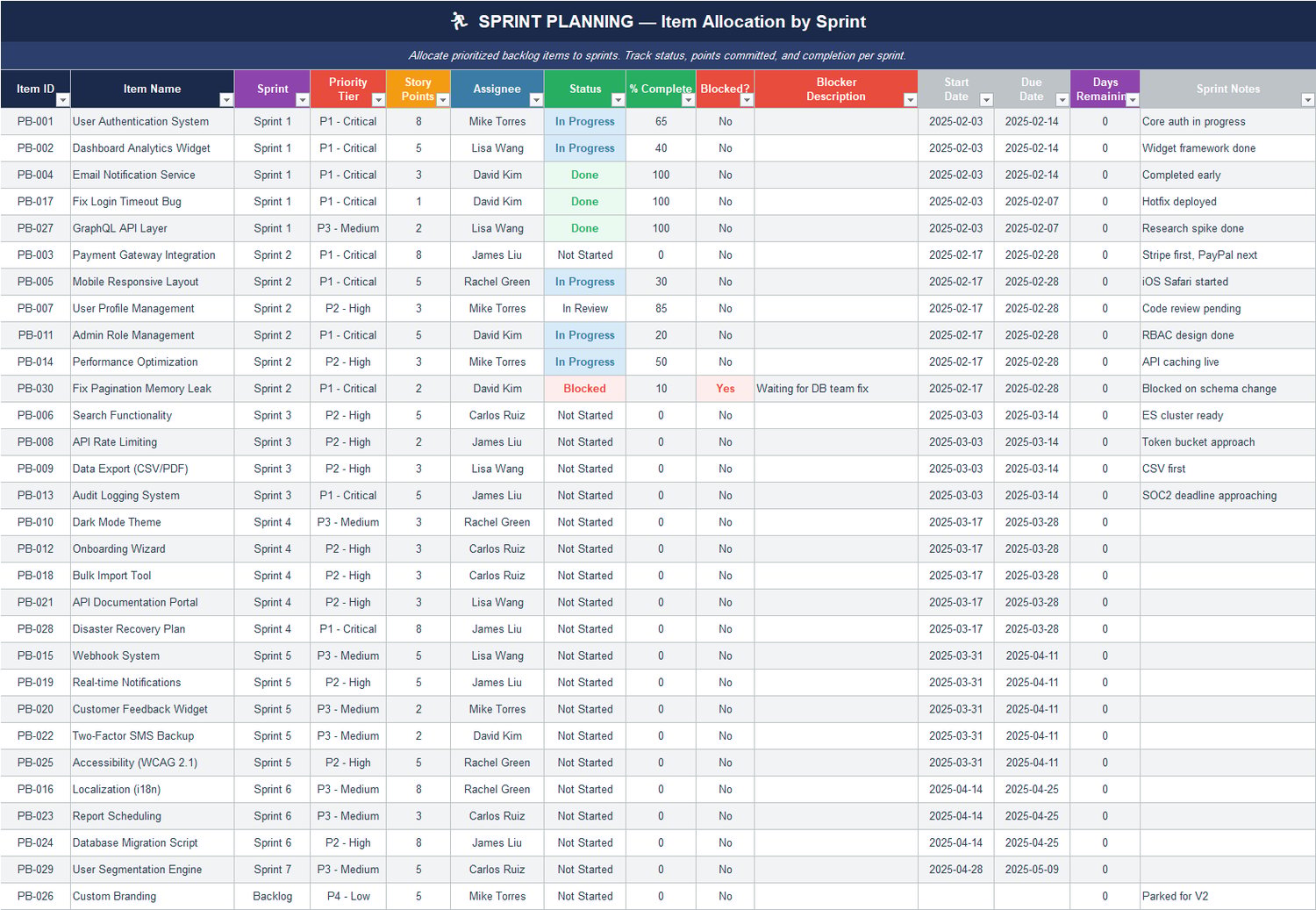The height and width of the screenshot is (910, 1316).
Task: Open the Due Date filter dropdown
Action: coord(1062,100)
